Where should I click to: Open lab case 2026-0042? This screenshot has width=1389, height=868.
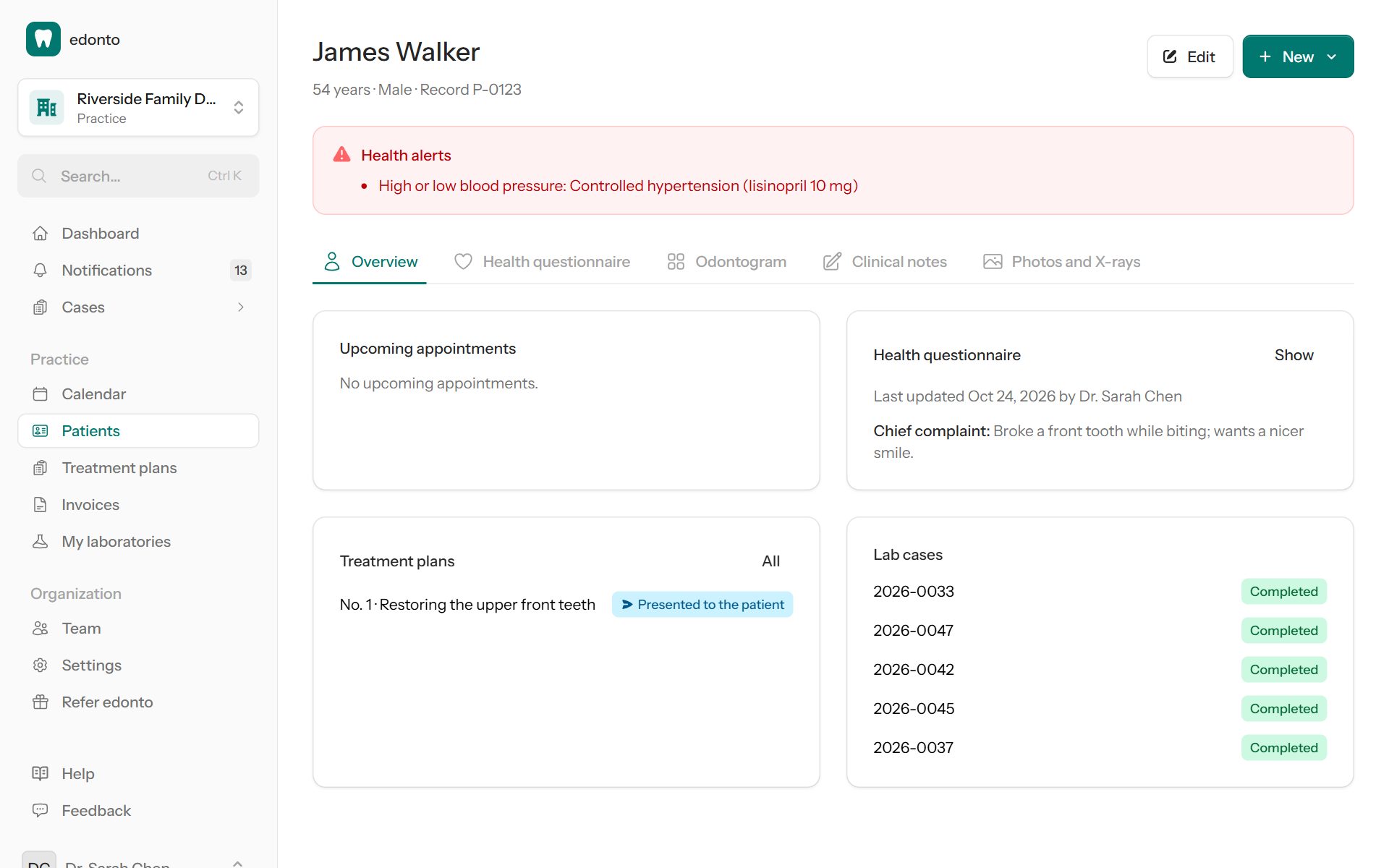pos(914,670)
